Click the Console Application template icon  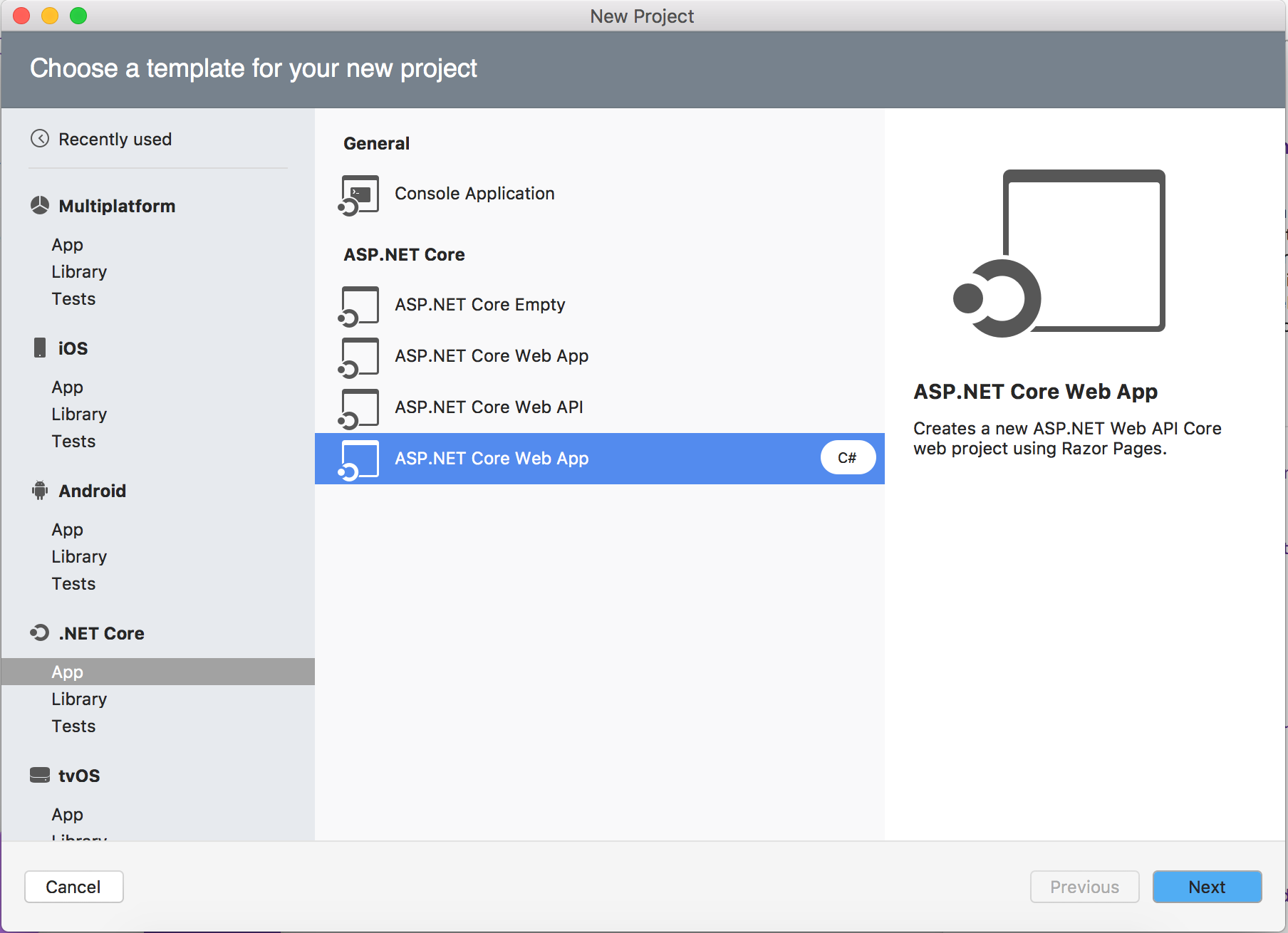359,194
